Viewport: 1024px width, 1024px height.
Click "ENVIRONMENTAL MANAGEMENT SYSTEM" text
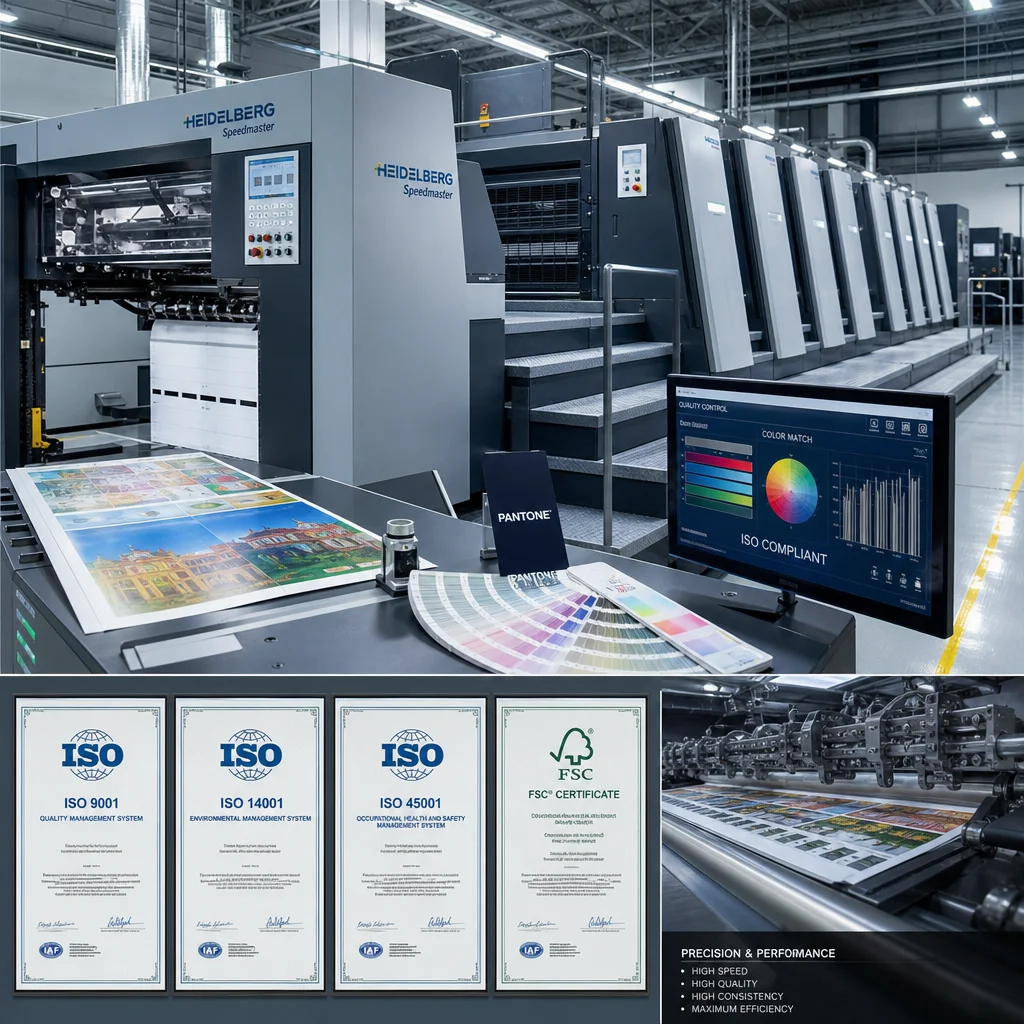pyautogui.click(x=251, y=818)
